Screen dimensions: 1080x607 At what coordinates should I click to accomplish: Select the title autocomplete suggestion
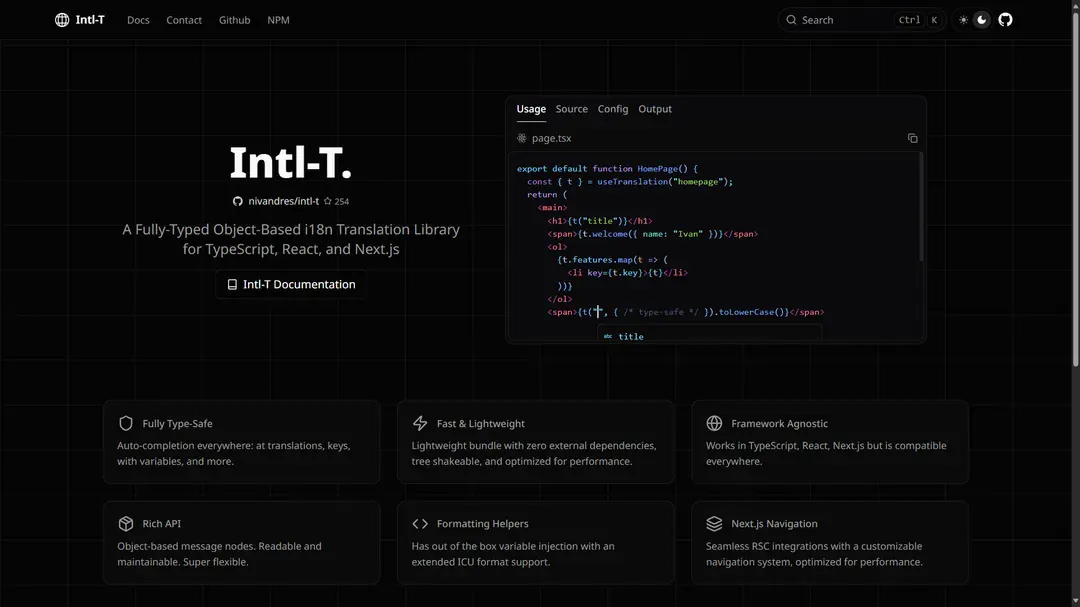pyautogui.click(x=709, y=336)
